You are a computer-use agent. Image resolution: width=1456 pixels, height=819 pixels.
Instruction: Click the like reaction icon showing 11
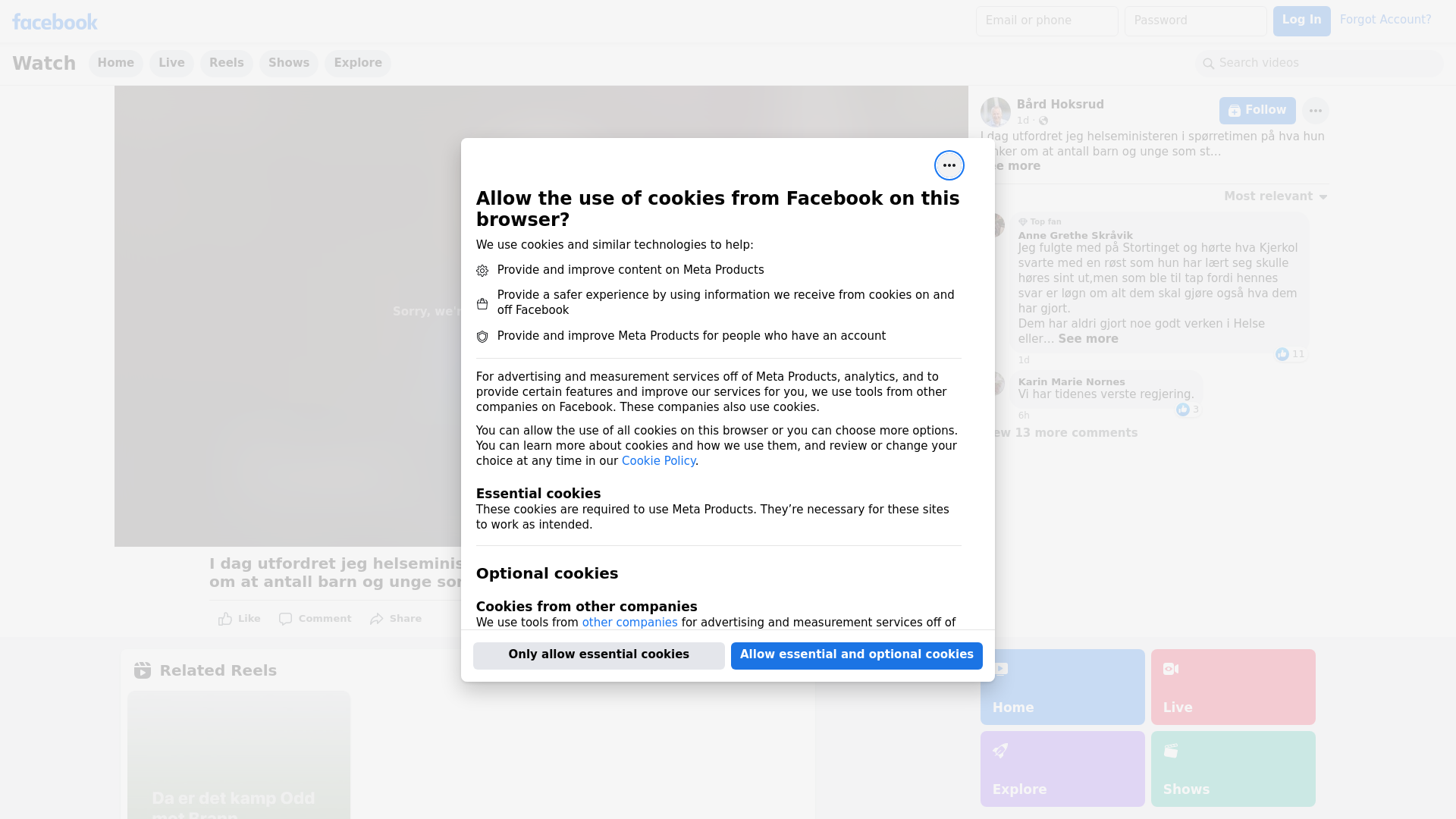1282,354
